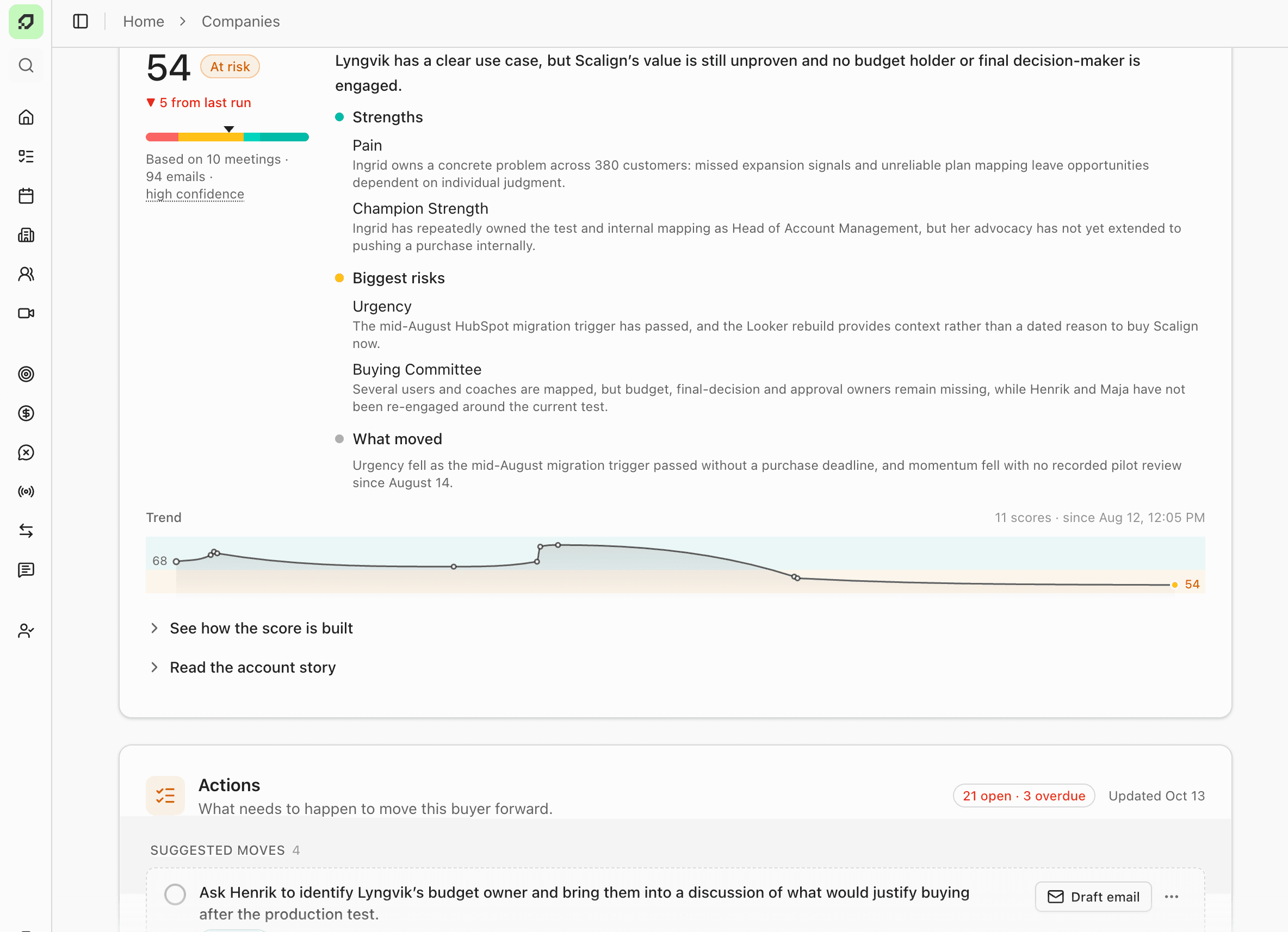The width and height of the screenshot is (1288, 932).
Task: Navigate to Companies breadcrumb
Action: click(241, 22)
